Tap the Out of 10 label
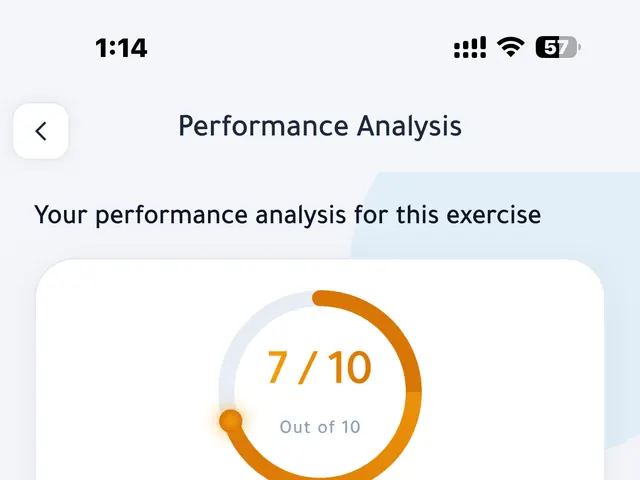This screenshot has height=480, width=640. click(320, 427)
